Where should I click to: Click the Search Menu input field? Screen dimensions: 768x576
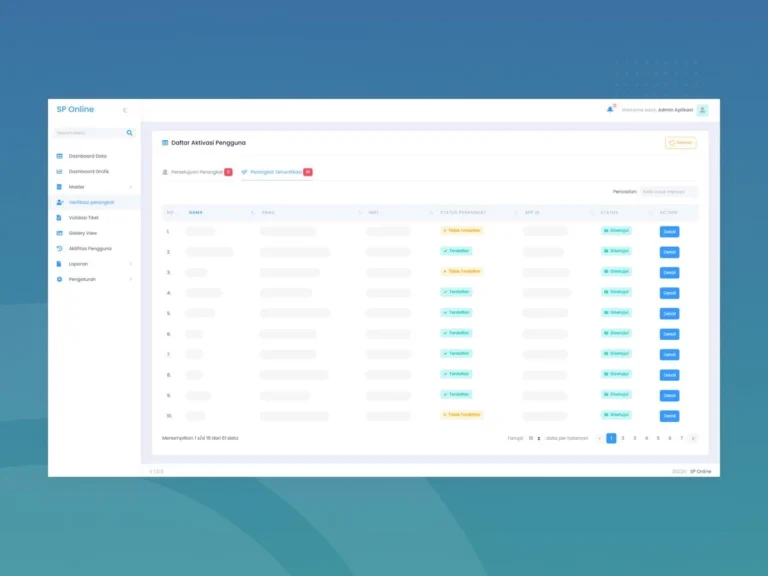point(93,133)
